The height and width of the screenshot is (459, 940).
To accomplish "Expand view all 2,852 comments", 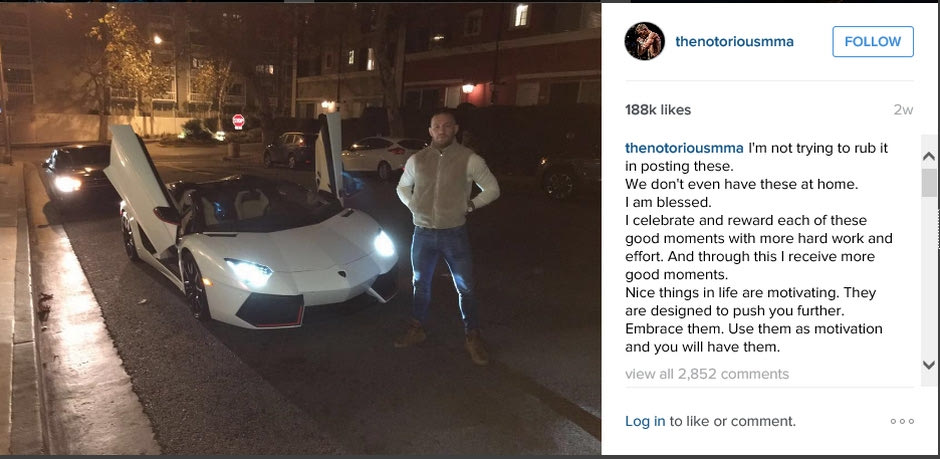I will point(706,374).
